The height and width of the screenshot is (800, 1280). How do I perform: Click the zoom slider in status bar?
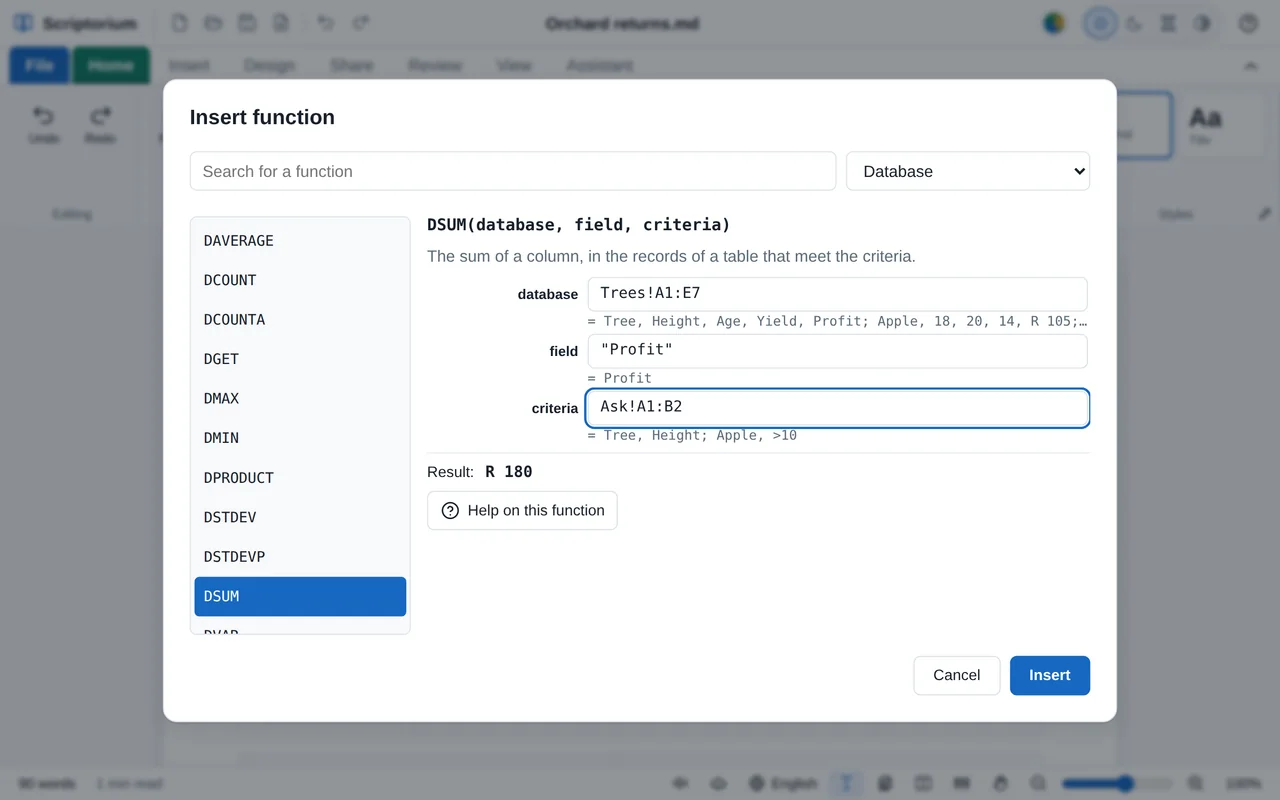point(1117,783)
